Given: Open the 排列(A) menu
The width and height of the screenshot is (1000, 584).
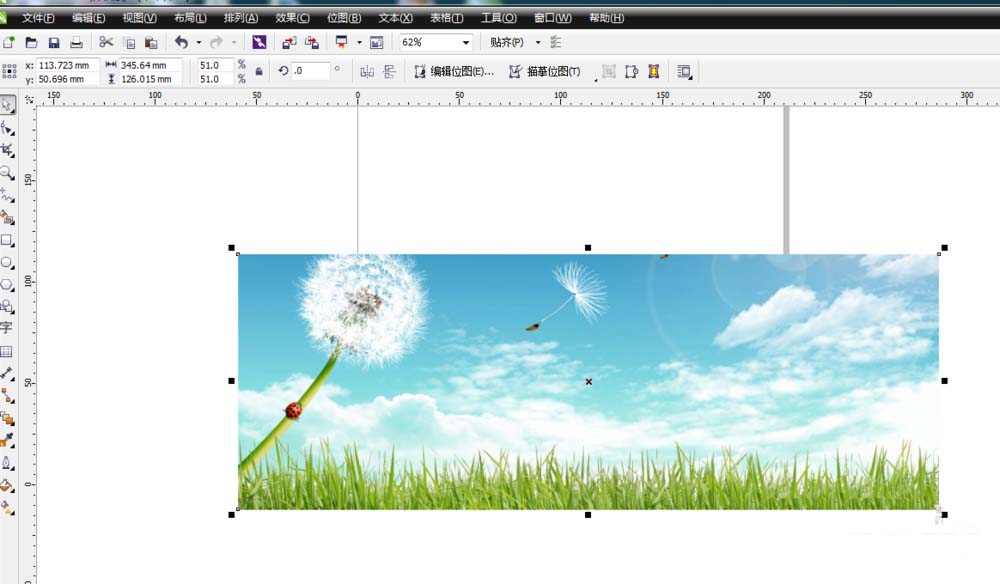Looking at the screenshot, I should point(241,18).
